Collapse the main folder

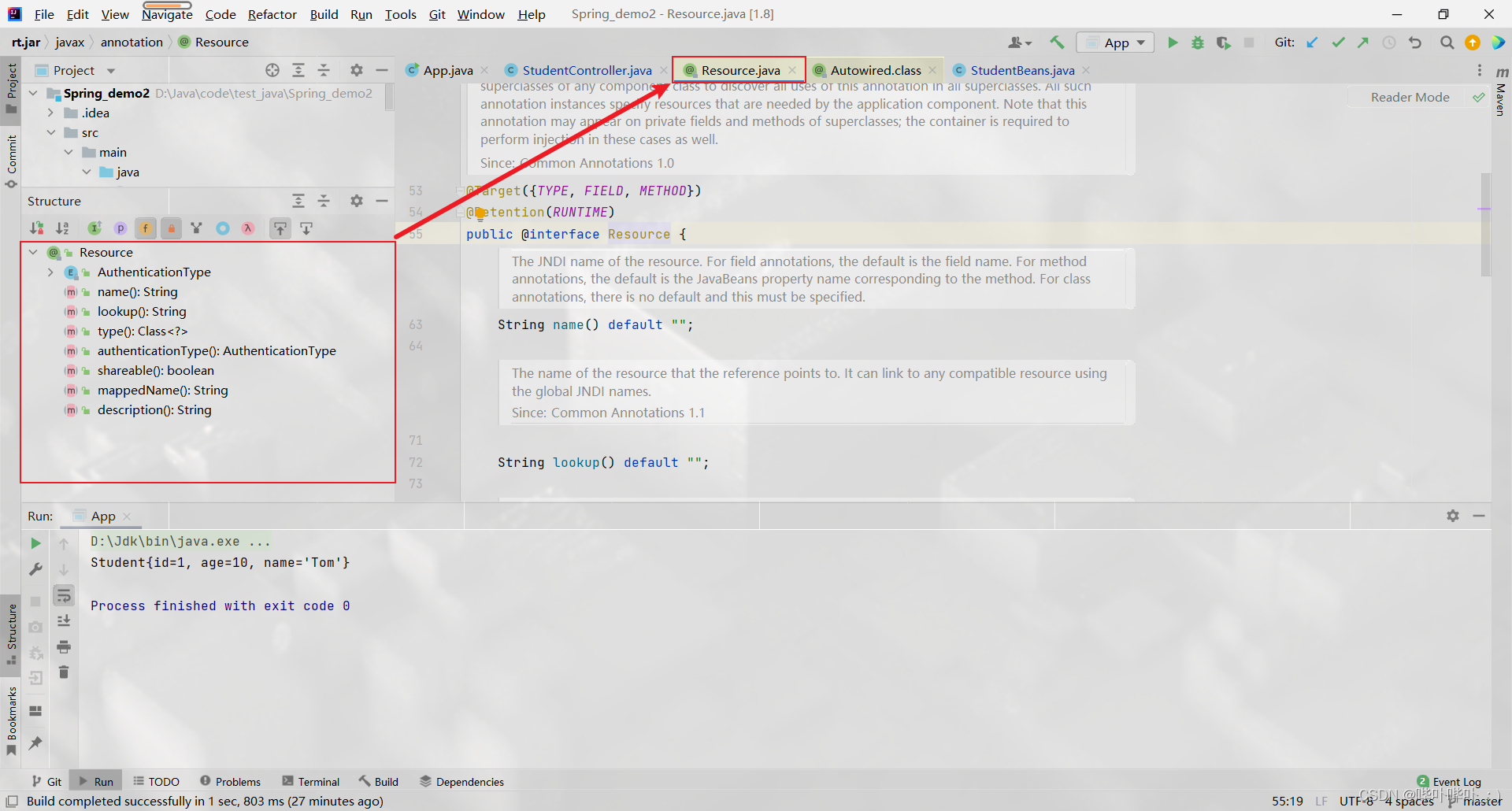coord(69,152)
